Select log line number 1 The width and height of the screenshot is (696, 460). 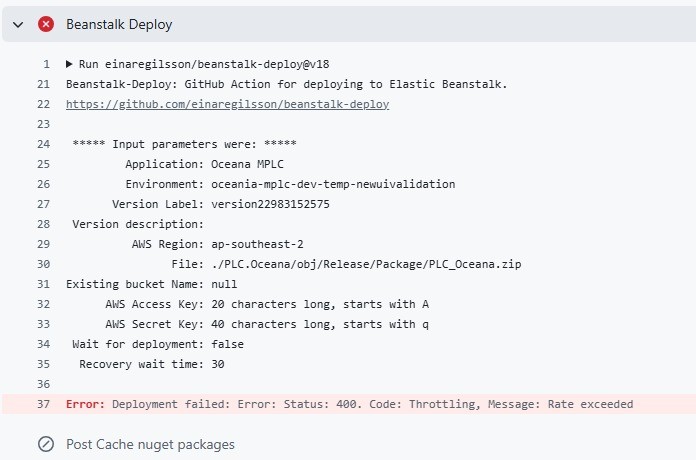click(x=47, y=64)
